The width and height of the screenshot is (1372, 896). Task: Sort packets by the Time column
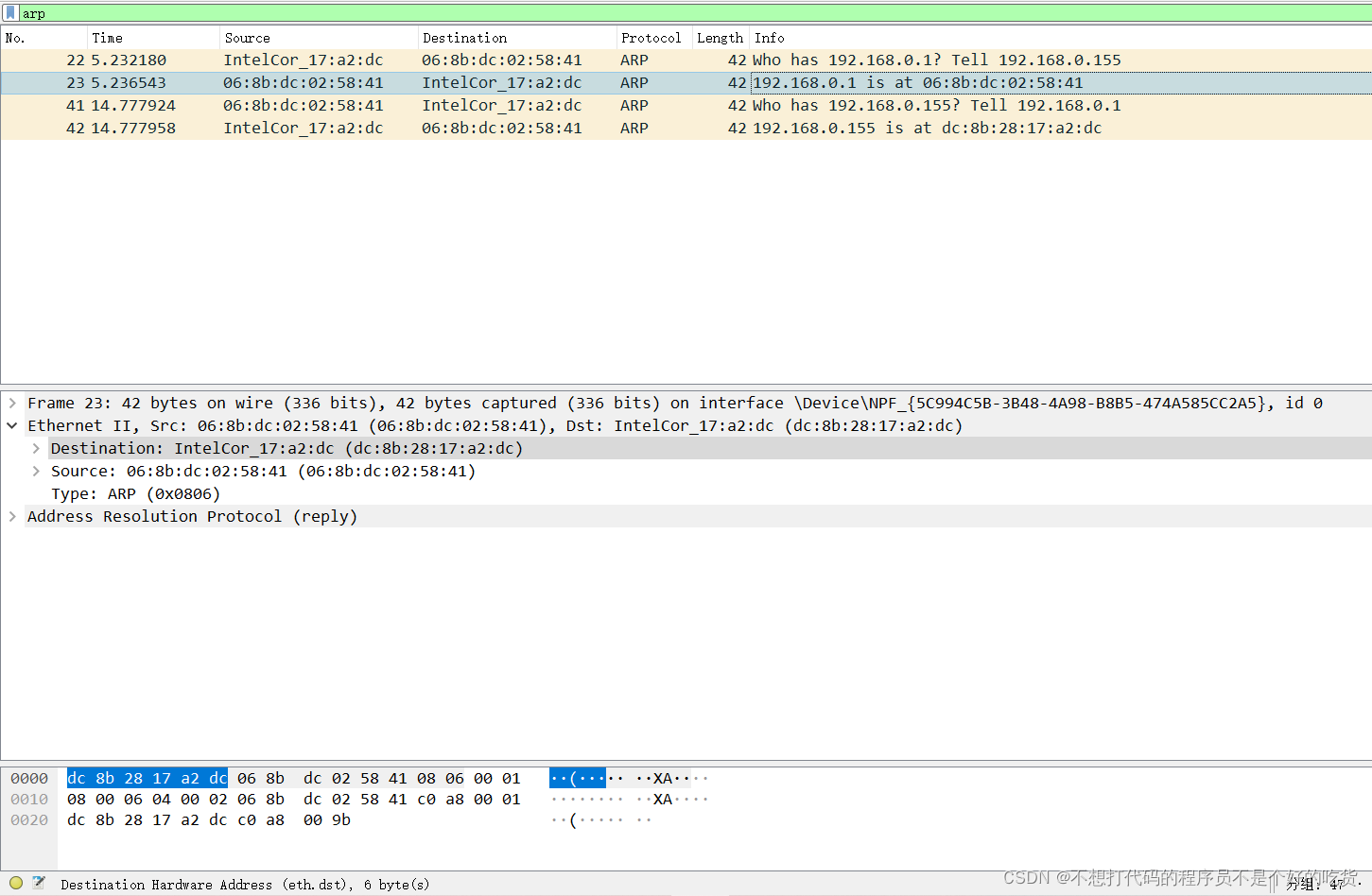(x=154, y=38)
